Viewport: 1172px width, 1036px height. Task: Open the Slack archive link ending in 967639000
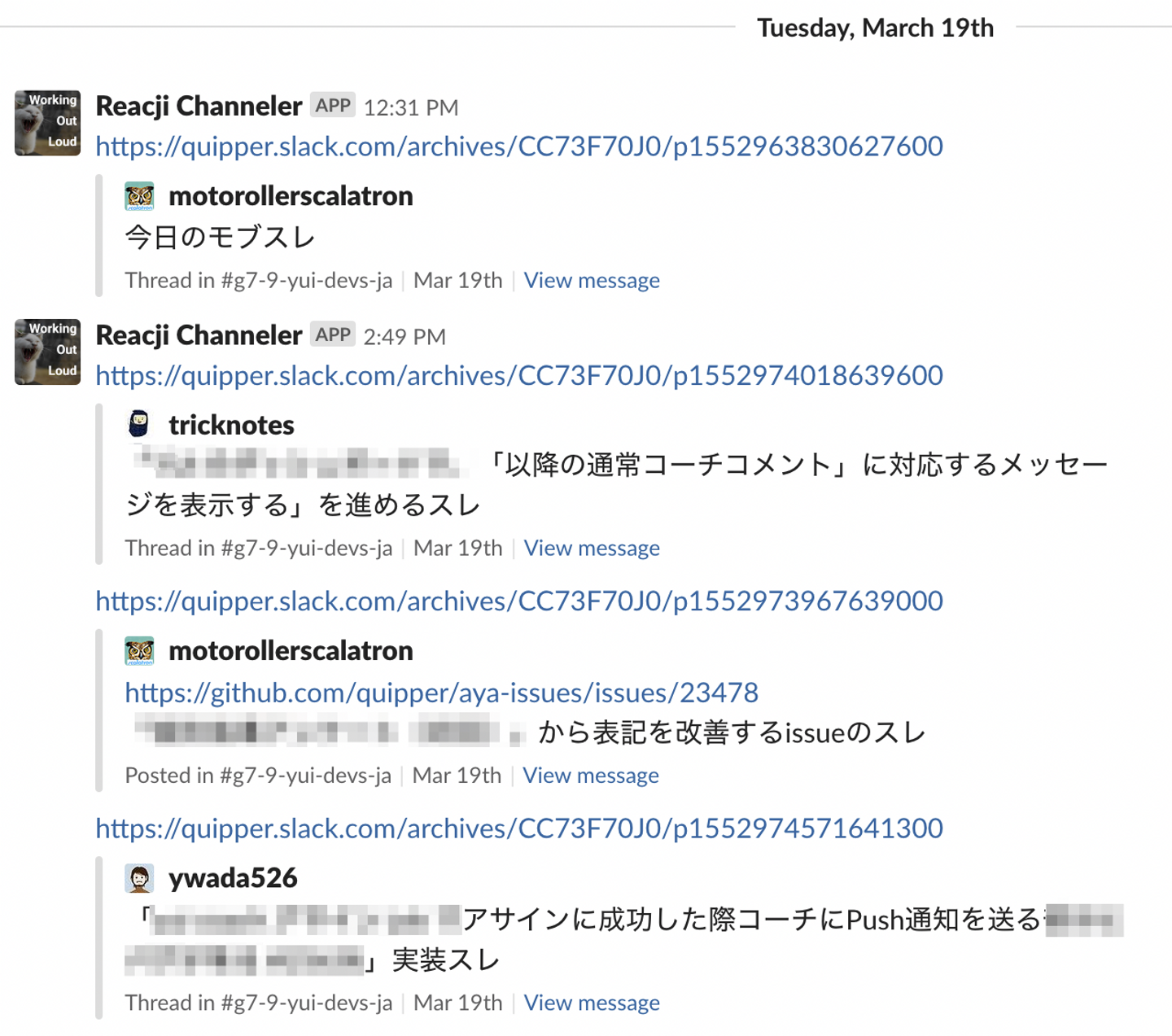[x=519, y=601]
